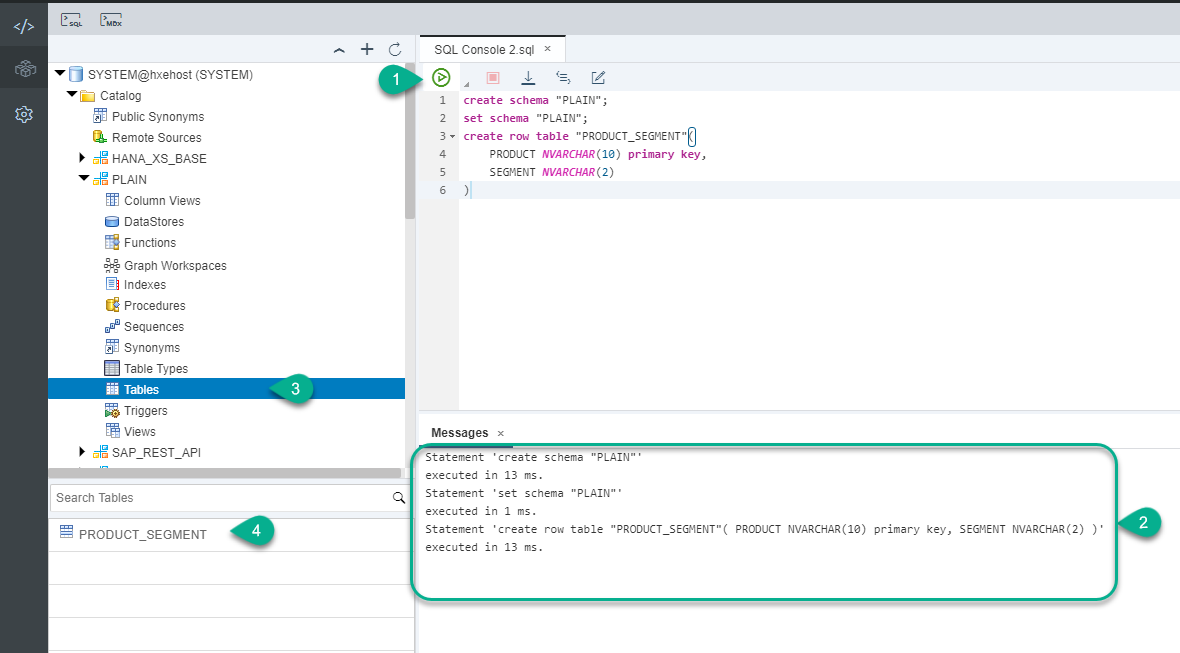This screenshot has width=1180, height=653.
Task: Close the SQL Console 2.sql tab
Action: pyautogui.click(x=548, y=49)
